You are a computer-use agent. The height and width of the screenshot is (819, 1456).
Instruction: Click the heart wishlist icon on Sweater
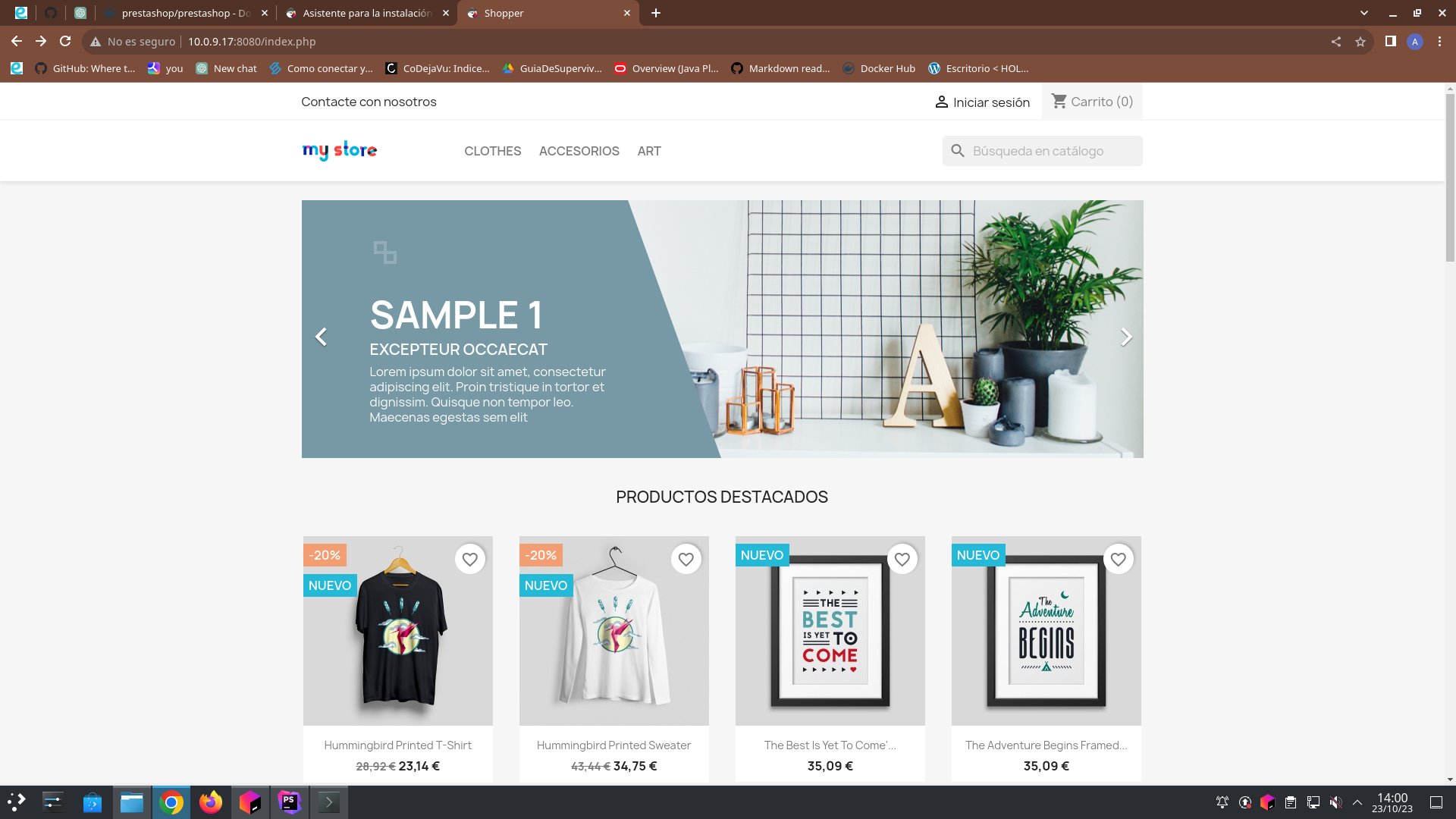point(686,560)
